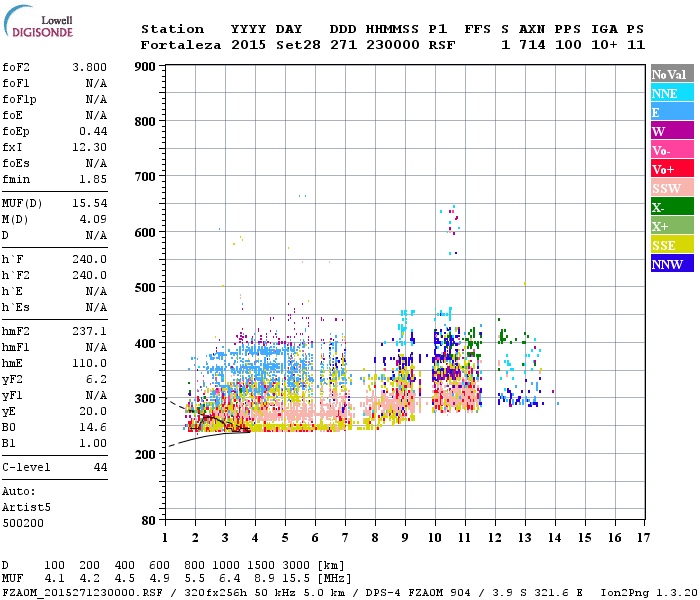Click the date Set28 in header

coord(298,45)
